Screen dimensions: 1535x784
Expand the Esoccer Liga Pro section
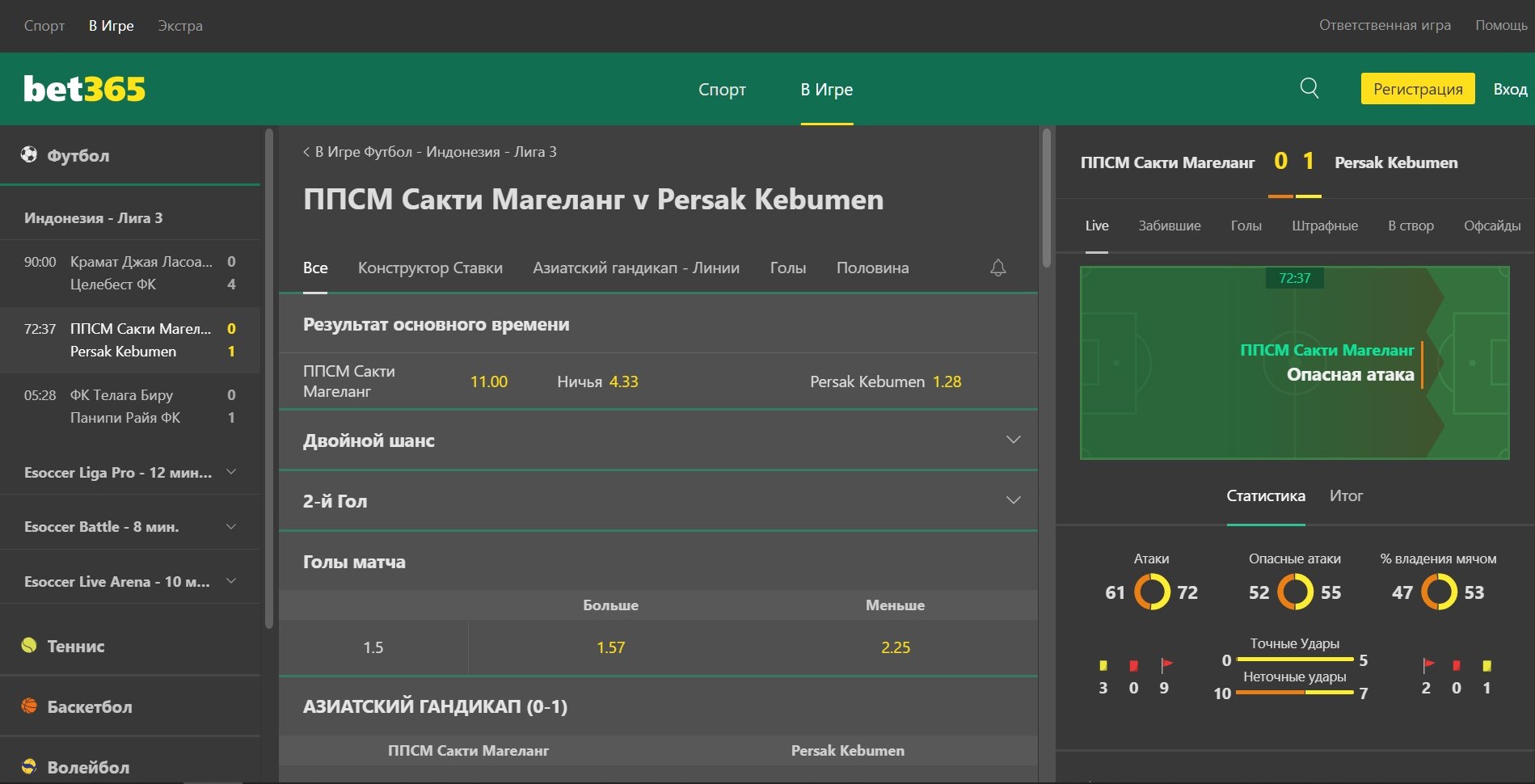point(130,472)
